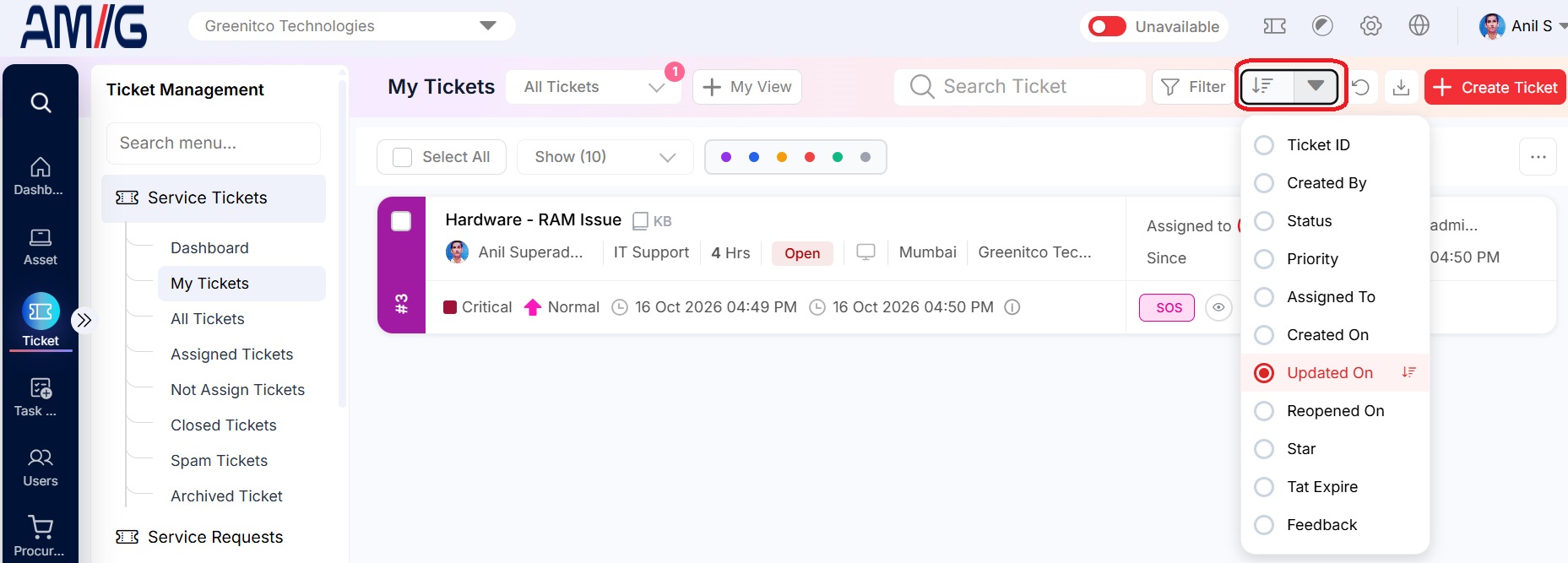Image resolution: width=1568 pixels, height=563 pixels.
Task: Select Created On sort radio
Action: 1264,335
